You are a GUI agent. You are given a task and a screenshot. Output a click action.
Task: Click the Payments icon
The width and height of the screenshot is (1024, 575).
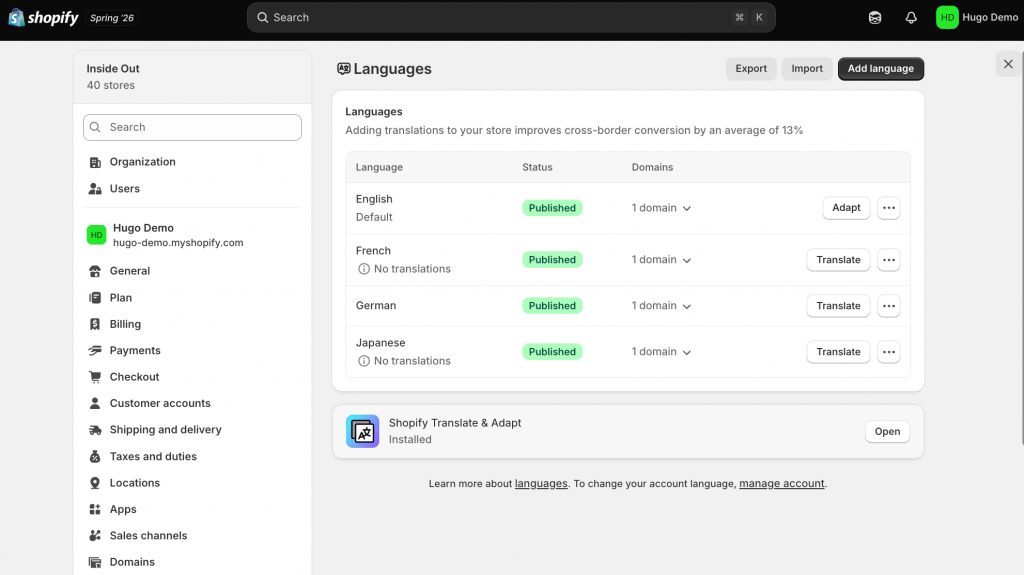pos(95,351)
